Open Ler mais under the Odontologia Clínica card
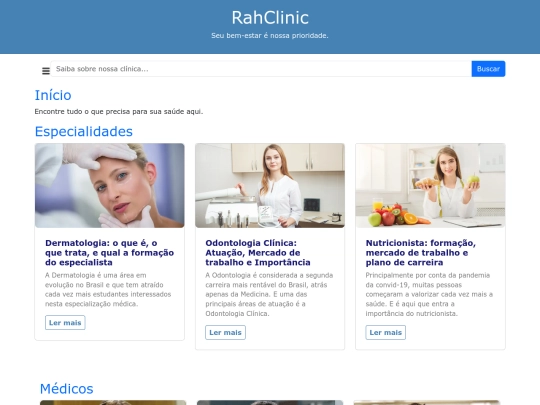This screenshot has height=405, width=540. [x=225, y=332]
